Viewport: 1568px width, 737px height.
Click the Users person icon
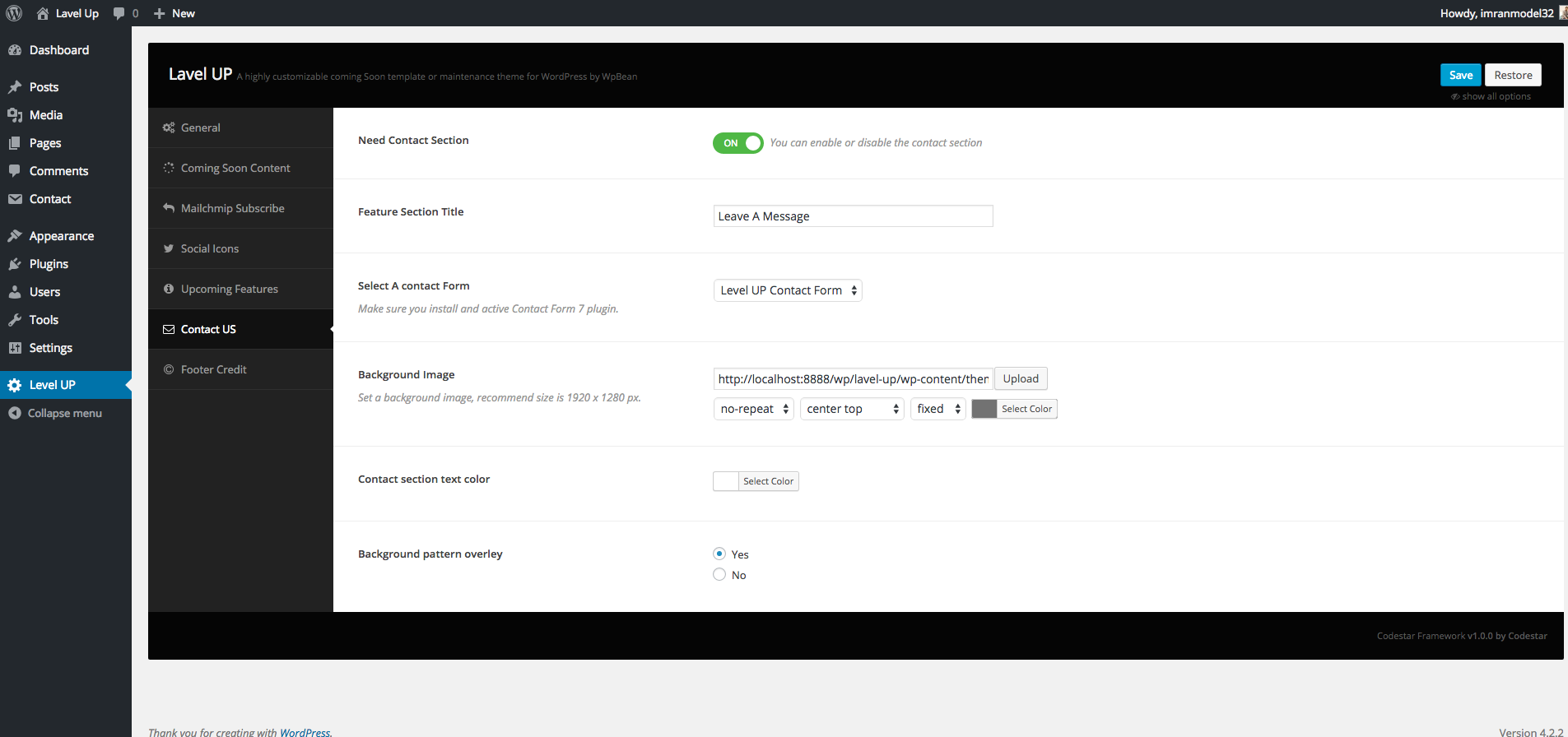(x=15, y=292)
